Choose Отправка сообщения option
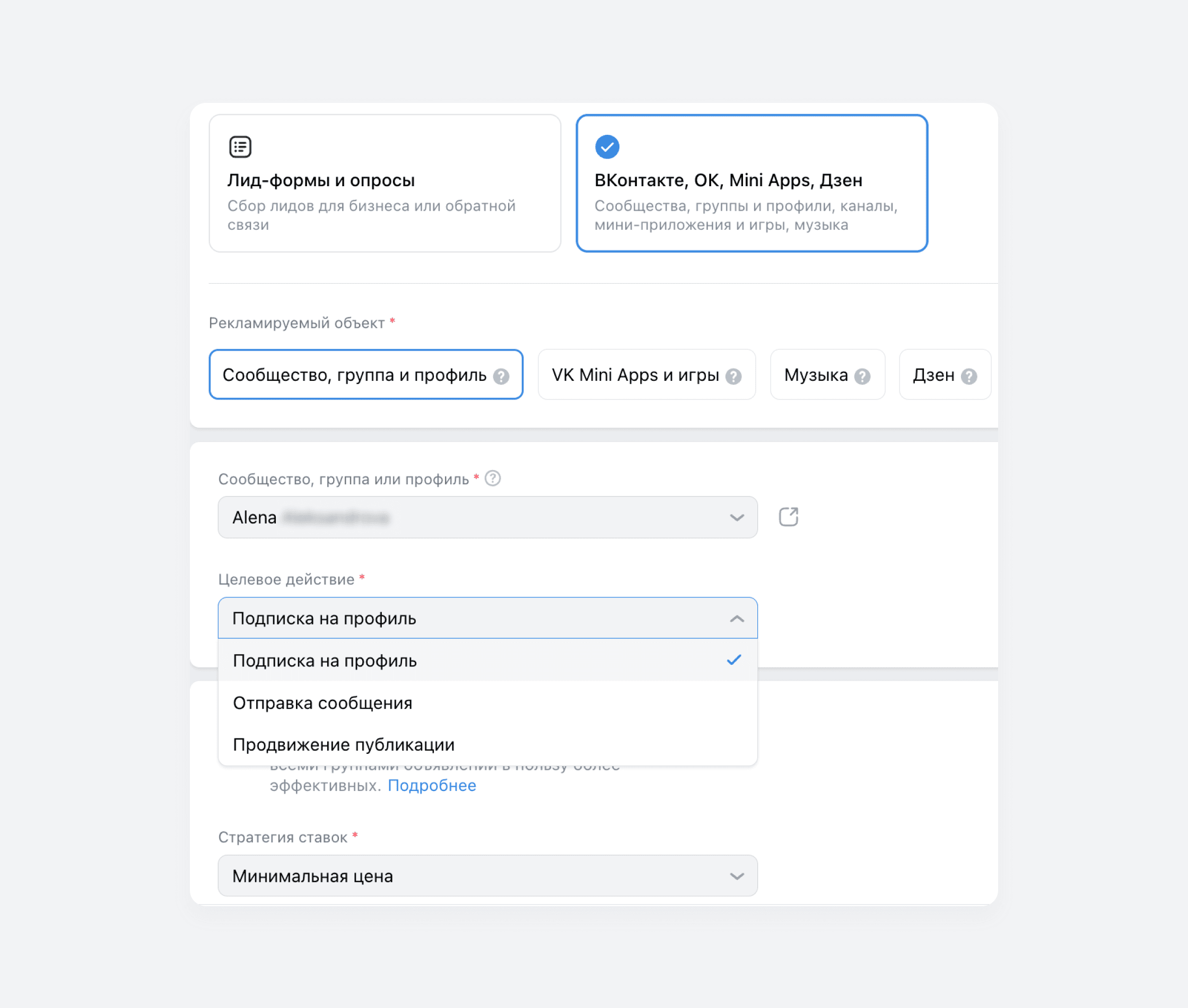 tap(322, 703)
